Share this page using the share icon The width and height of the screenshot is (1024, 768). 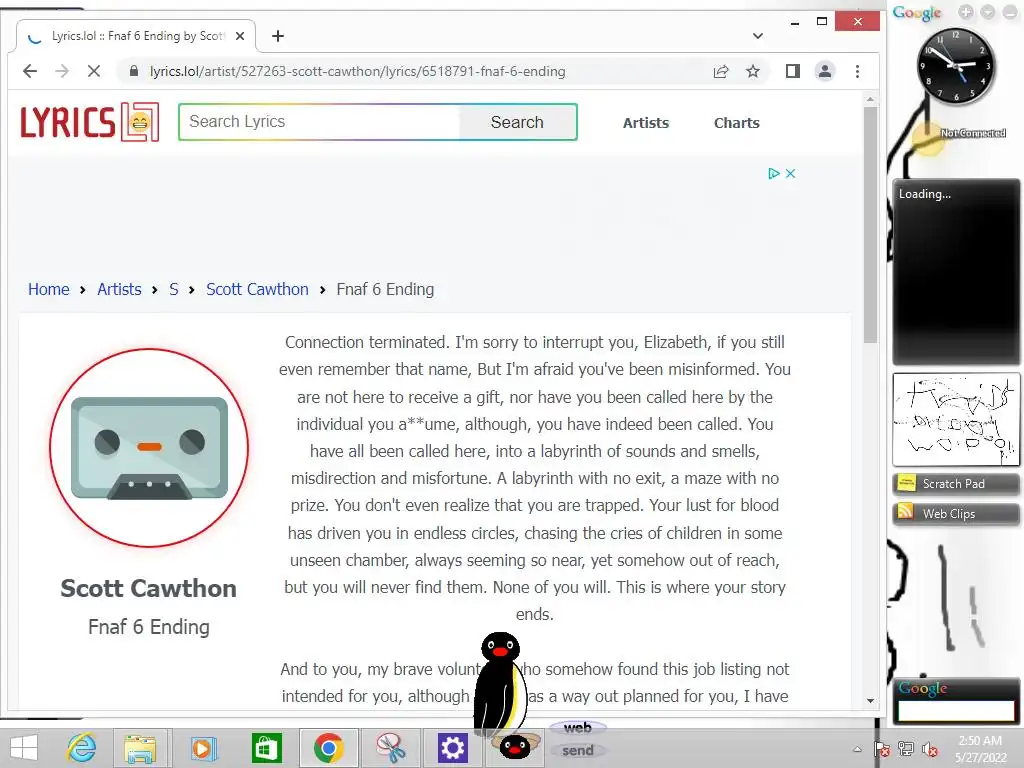721,71
